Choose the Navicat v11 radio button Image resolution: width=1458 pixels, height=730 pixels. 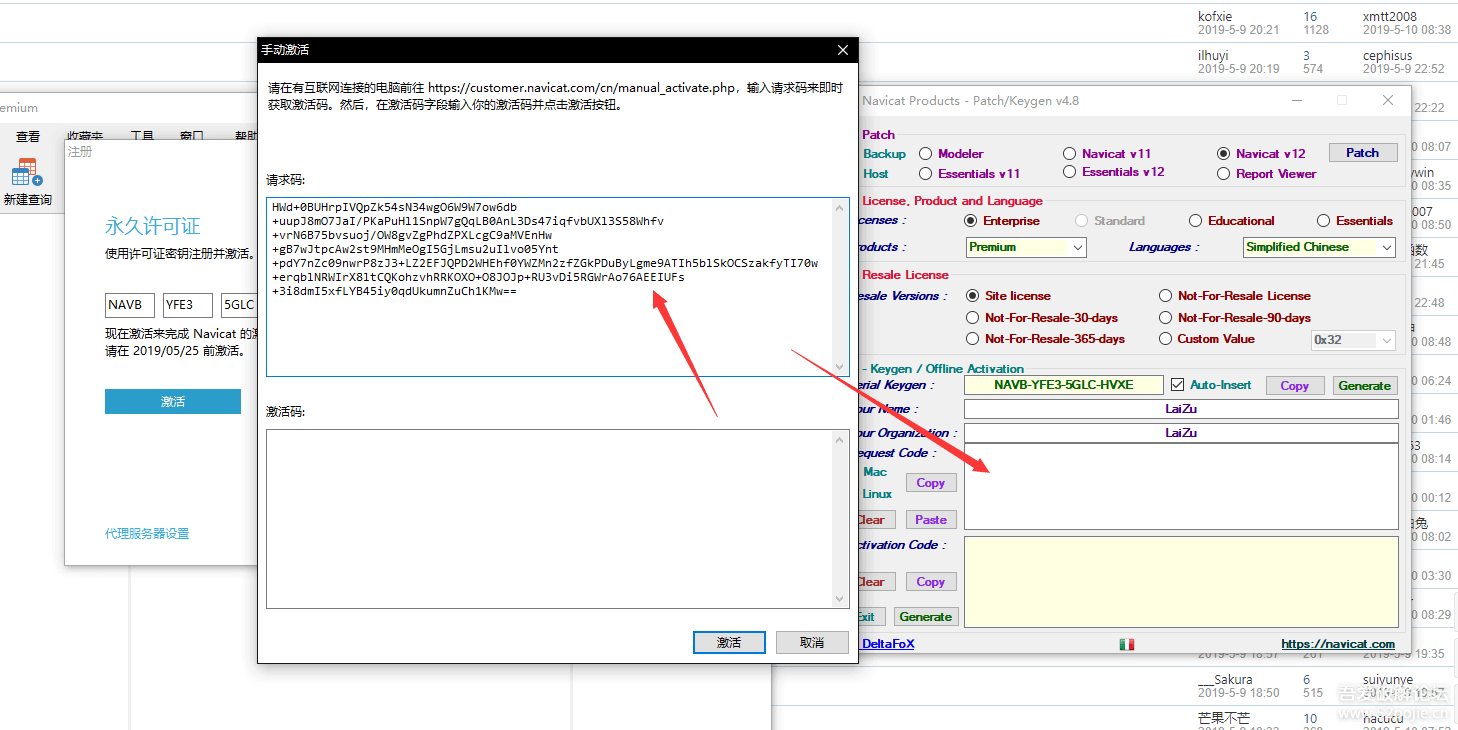click(1070, 154)
